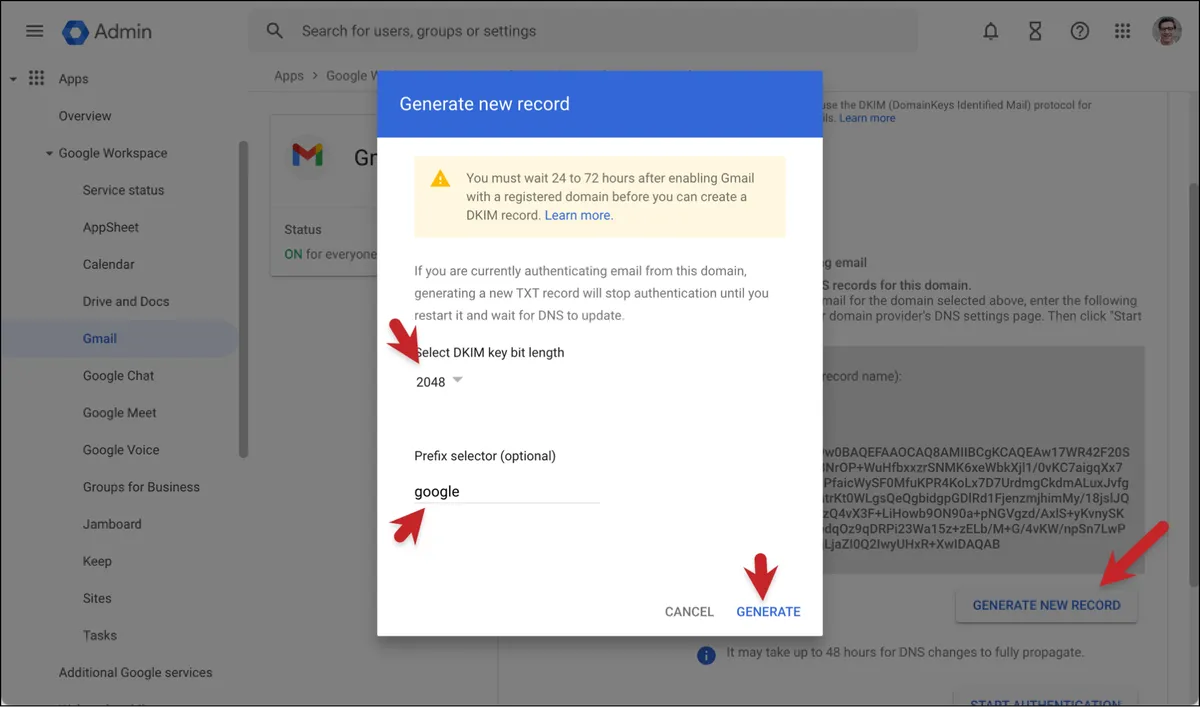Open notifications bell

pyautogui.click(x=991, y=31)
